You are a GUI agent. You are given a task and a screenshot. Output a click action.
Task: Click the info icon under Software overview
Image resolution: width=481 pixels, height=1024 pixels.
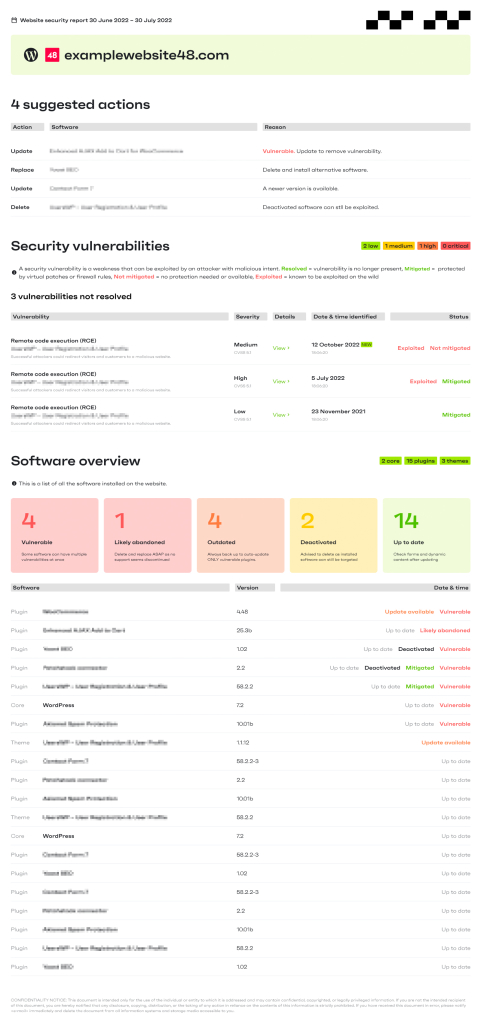coord(14,483)
